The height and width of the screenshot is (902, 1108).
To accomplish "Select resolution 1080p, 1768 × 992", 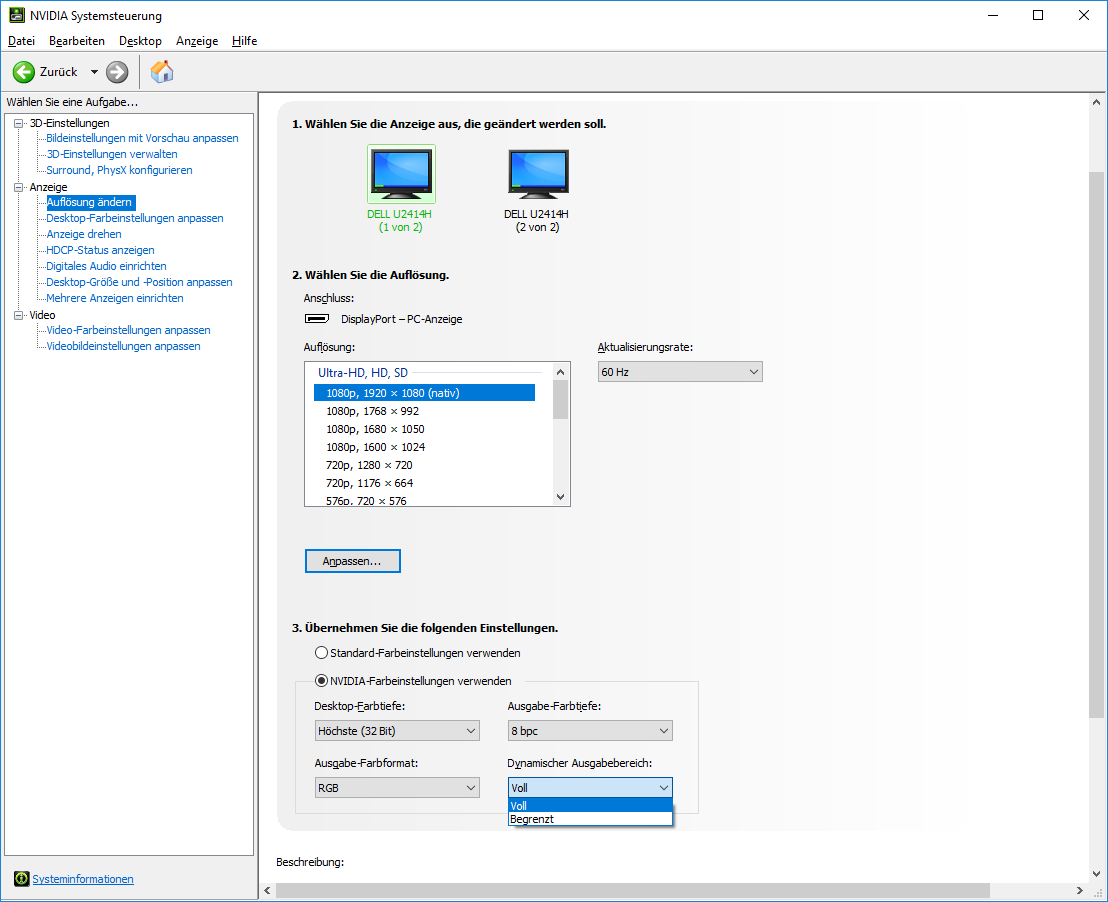I will tap(424, 411).
